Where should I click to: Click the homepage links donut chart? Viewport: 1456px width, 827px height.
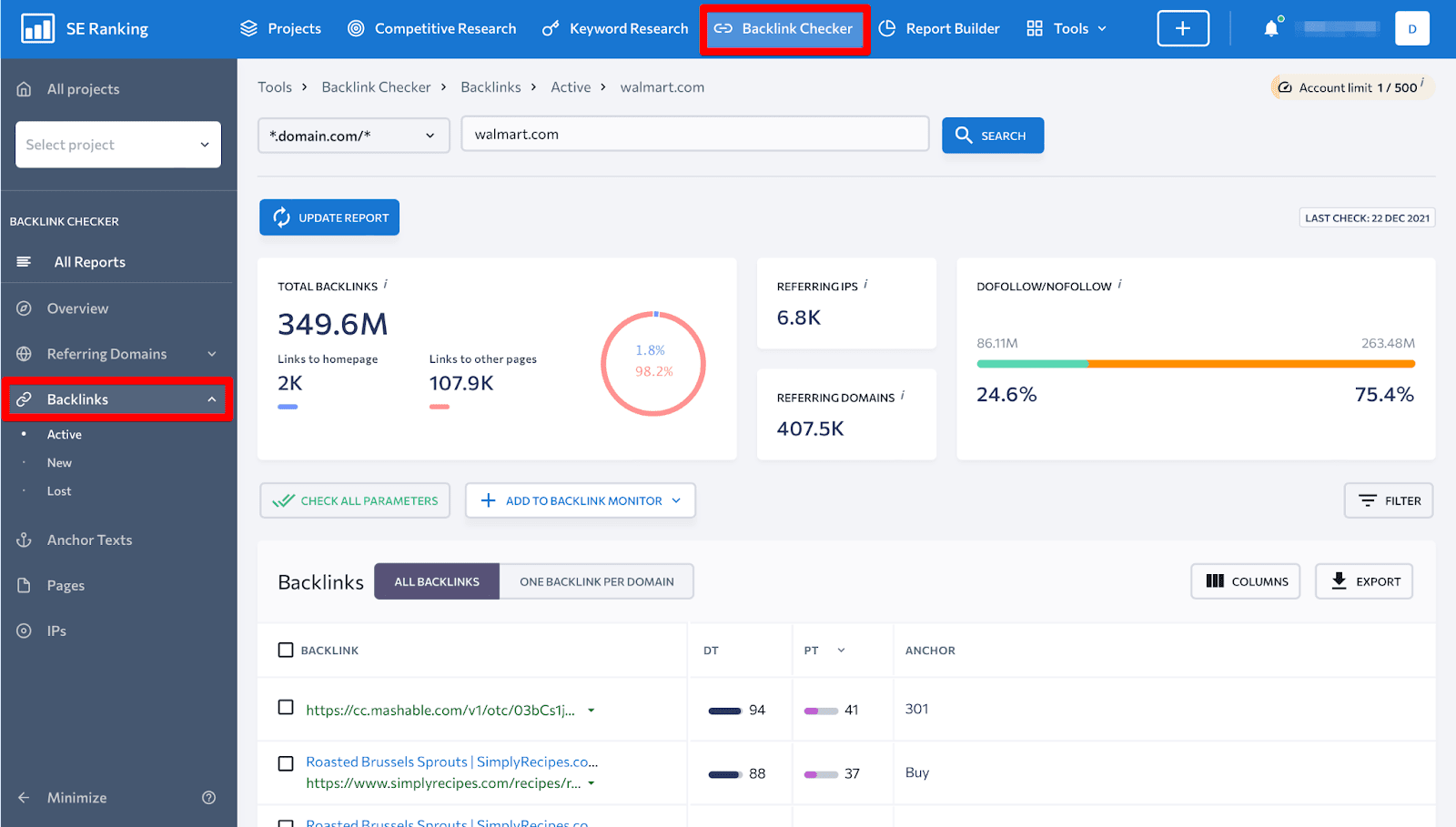click(x=653, y=363)
